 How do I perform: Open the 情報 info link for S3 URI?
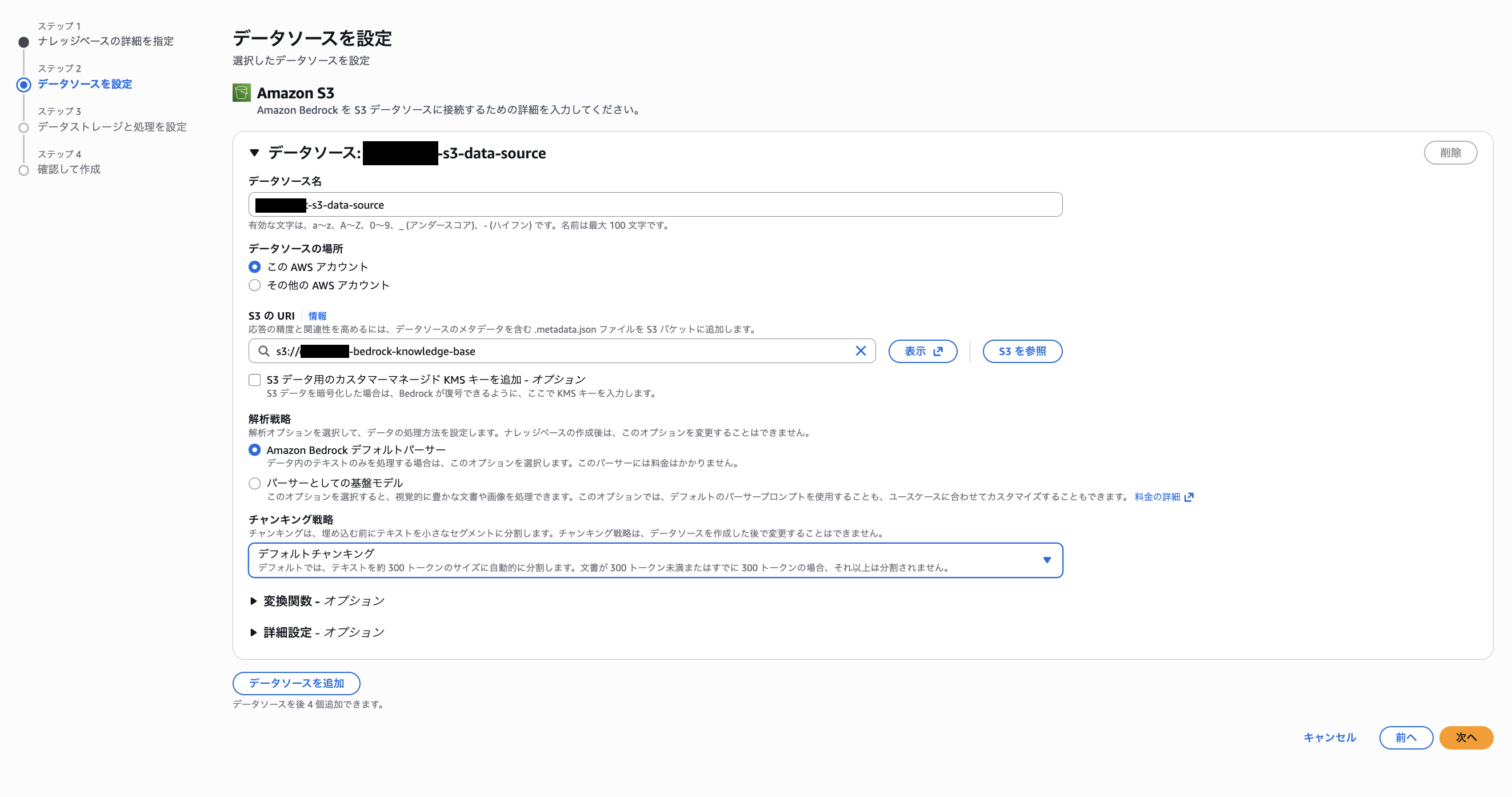(318, 316)
